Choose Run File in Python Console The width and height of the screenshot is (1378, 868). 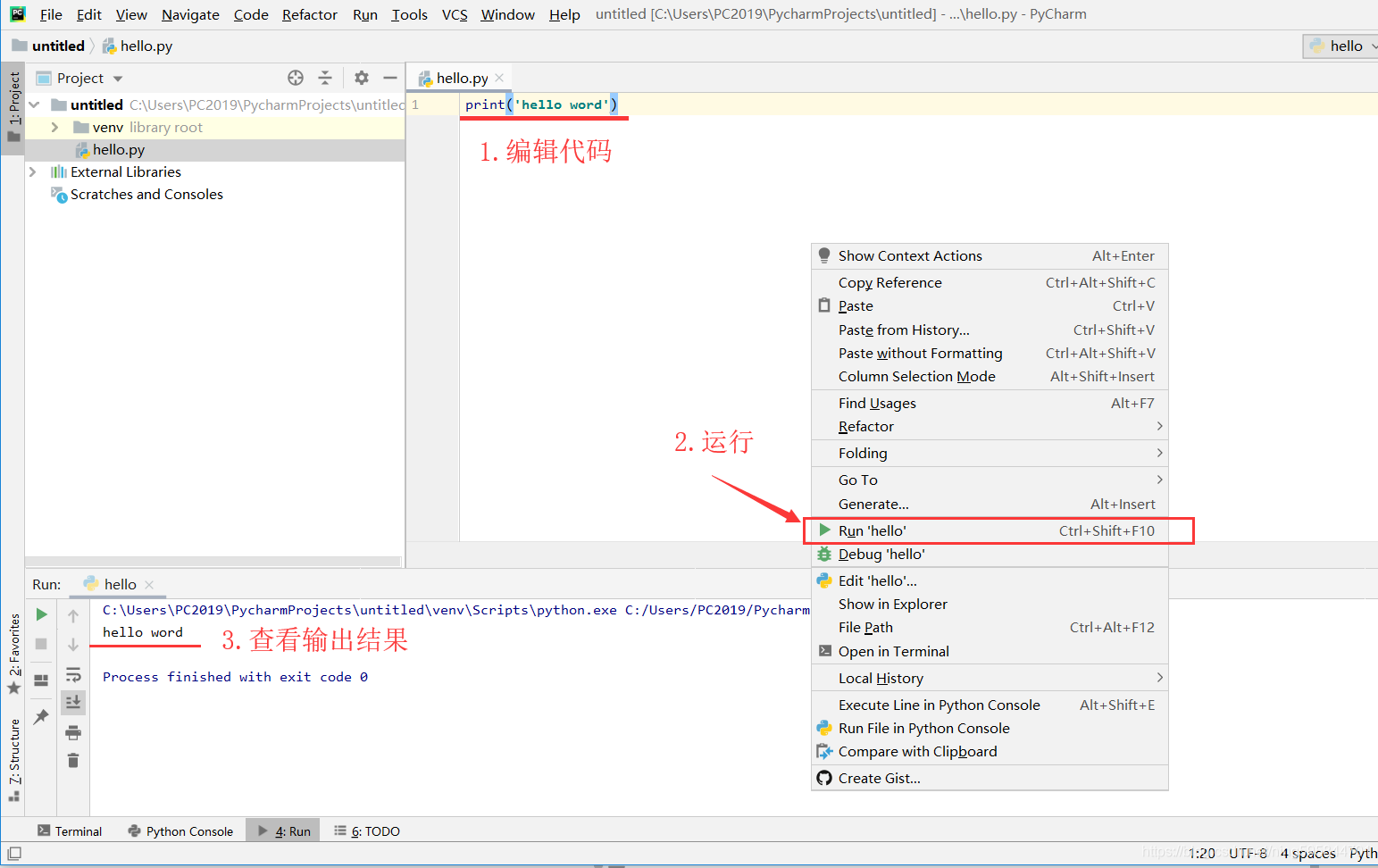pos(990,728)
